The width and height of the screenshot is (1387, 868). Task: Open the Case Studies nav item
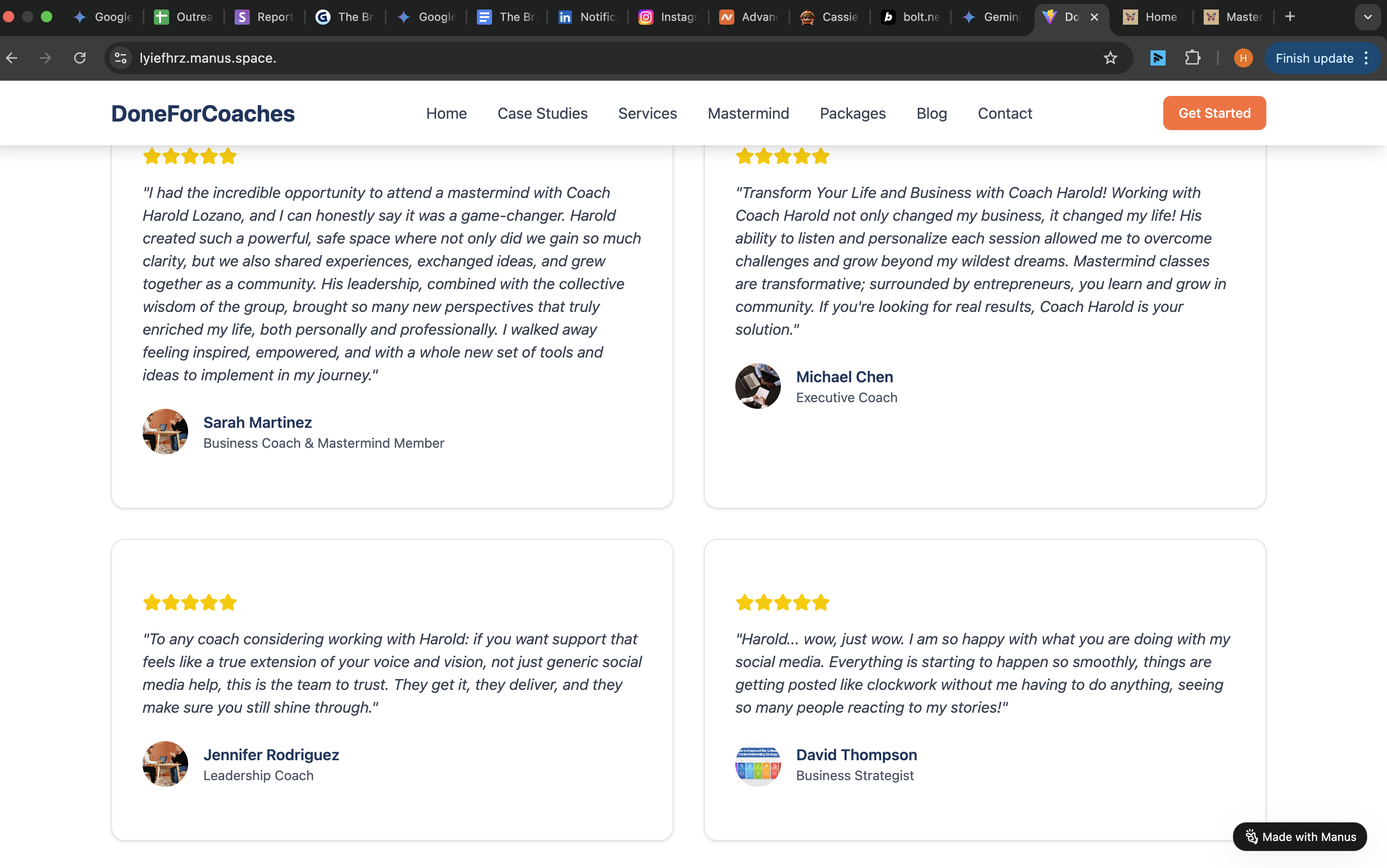[542, 113]
